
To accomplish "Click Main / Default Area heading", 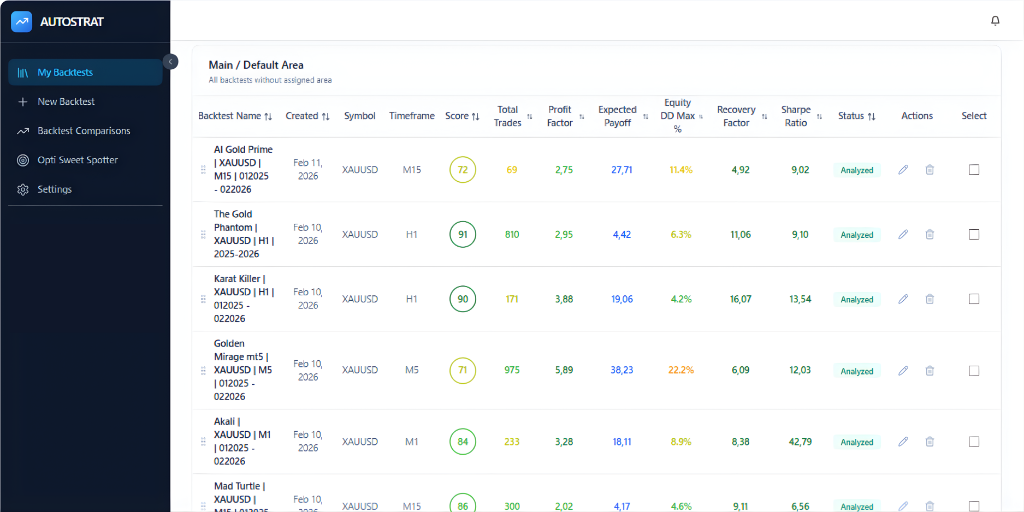I will 256,65.
